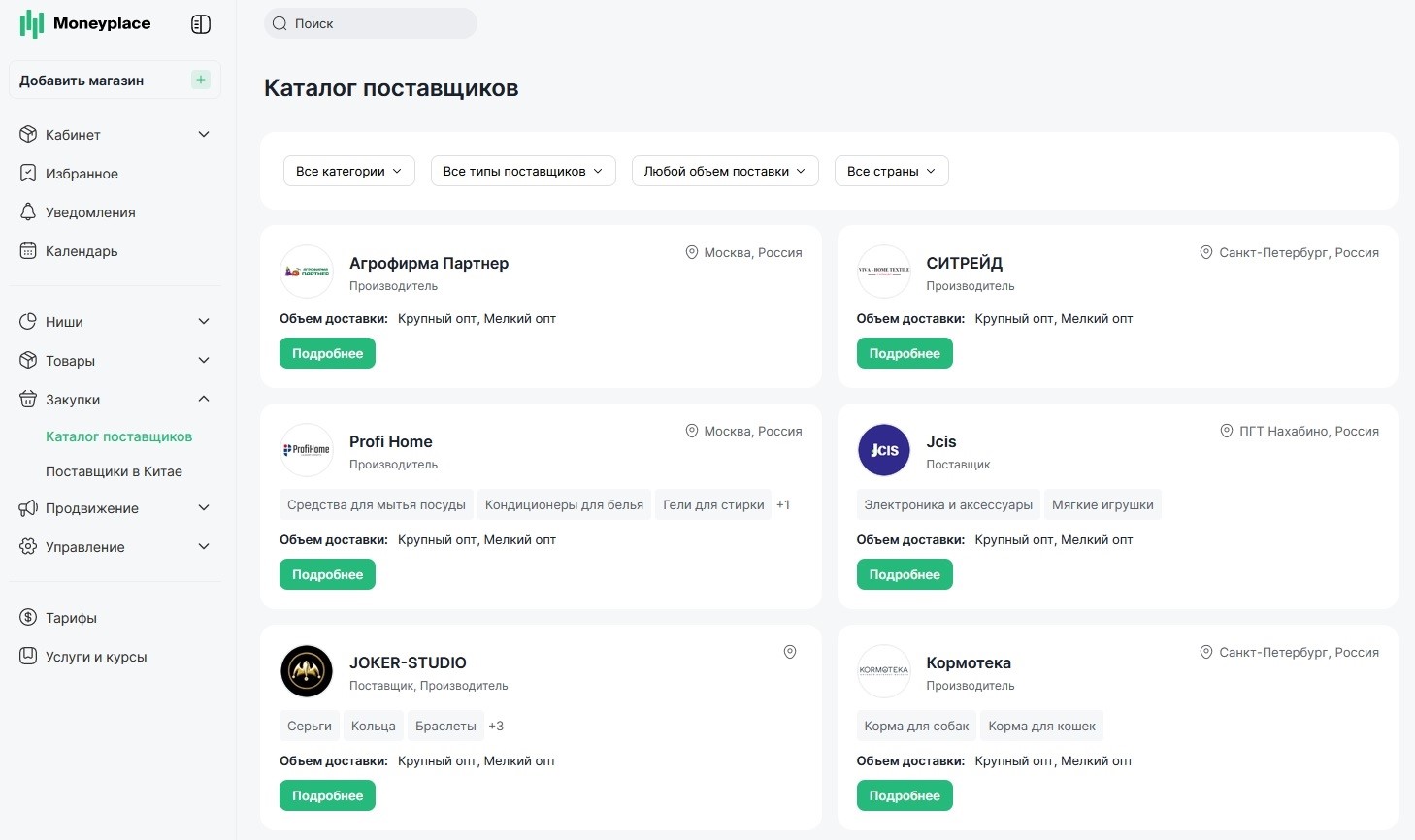The image size is (1415, 840).
Task: Click Подробнее for Profi Home
Action: [x=327, y=574]
